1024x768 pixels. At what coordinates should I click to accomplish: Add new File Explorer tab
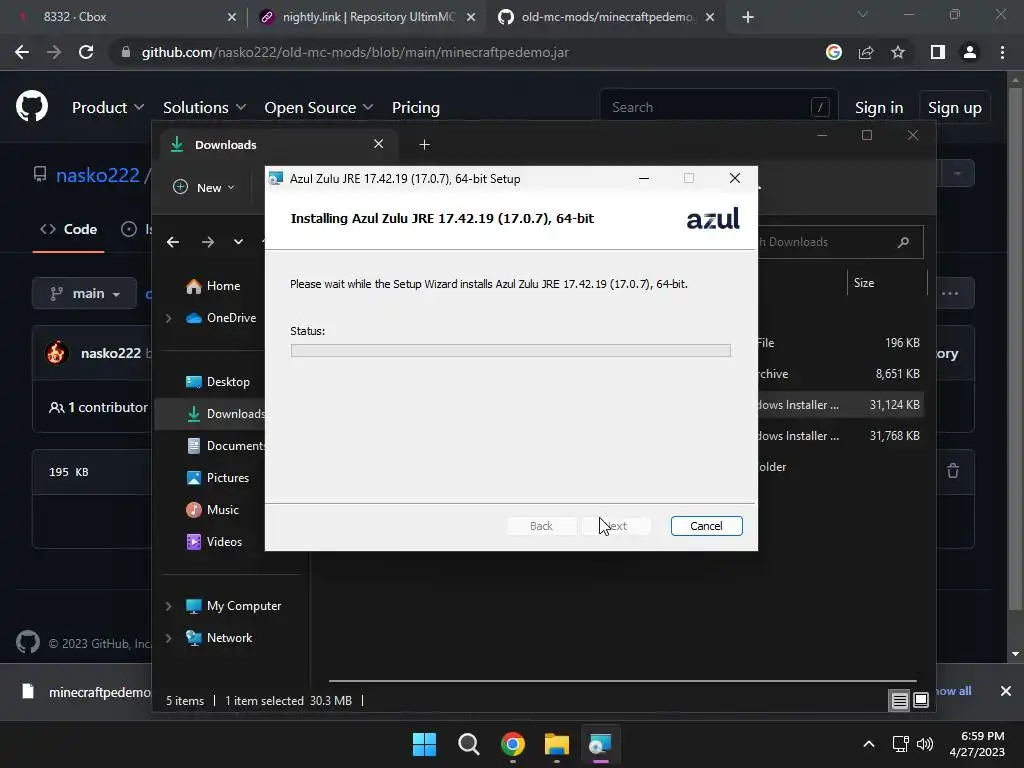[424, 144]
